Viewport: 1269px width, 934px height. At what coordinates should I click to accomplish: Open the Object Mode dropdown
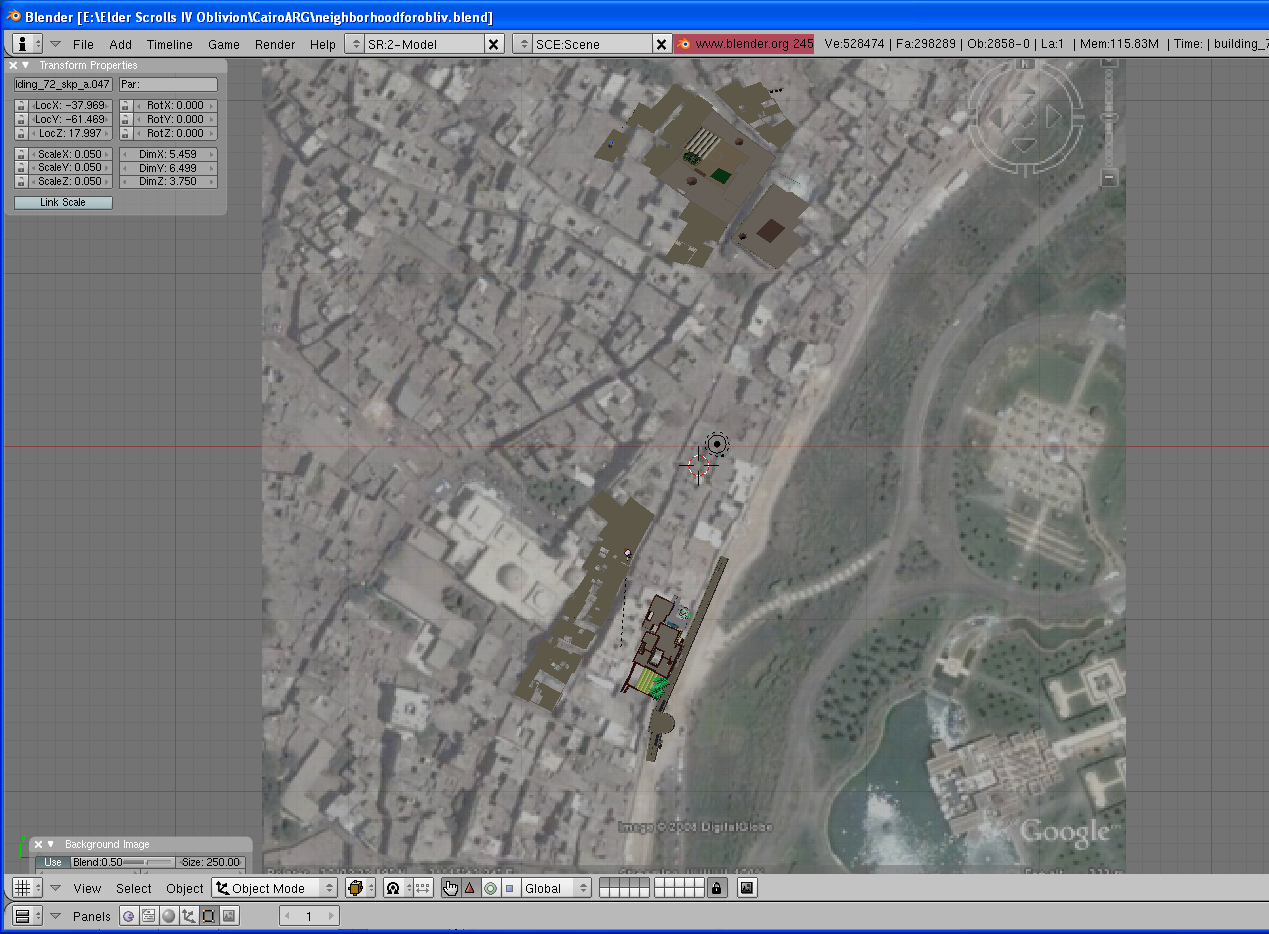[274, 888]
